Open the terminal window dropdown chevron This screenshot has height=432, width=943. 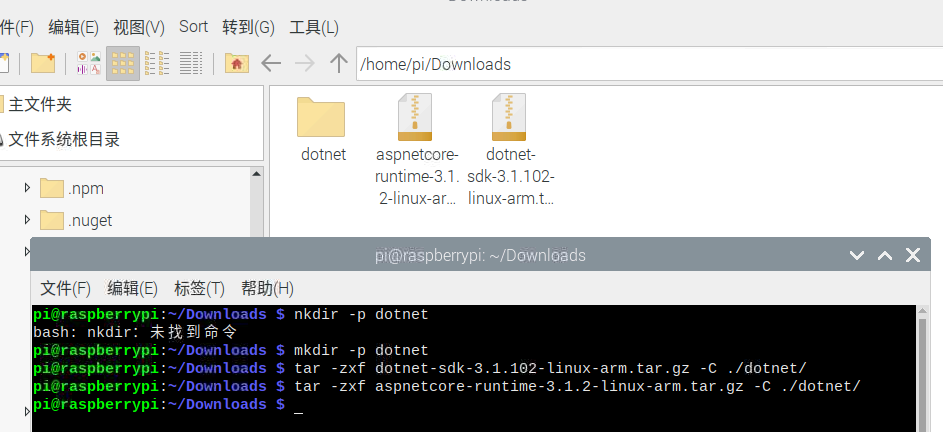pos(856,255)
